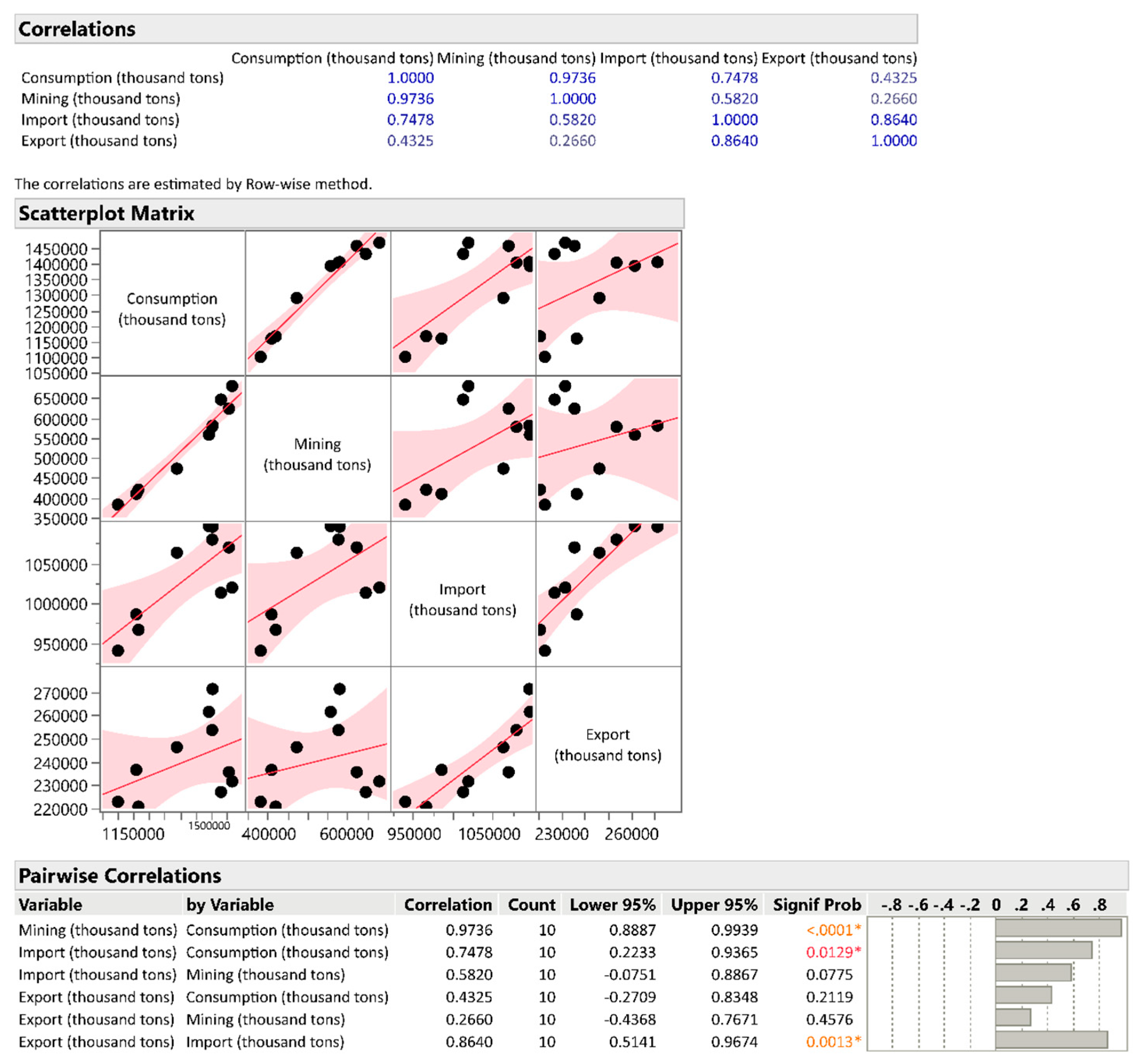
Task: Click the Import (thousand tons) row label in Correlations
Action: tap(100, 120)
